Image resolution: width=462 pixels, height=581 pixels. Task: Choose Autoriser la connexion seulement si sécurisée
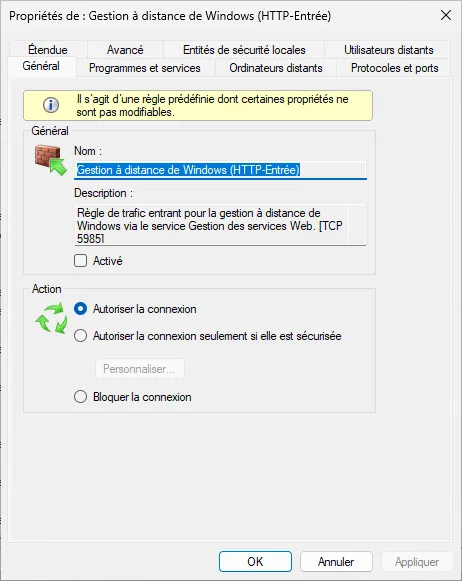pos(80,336)
